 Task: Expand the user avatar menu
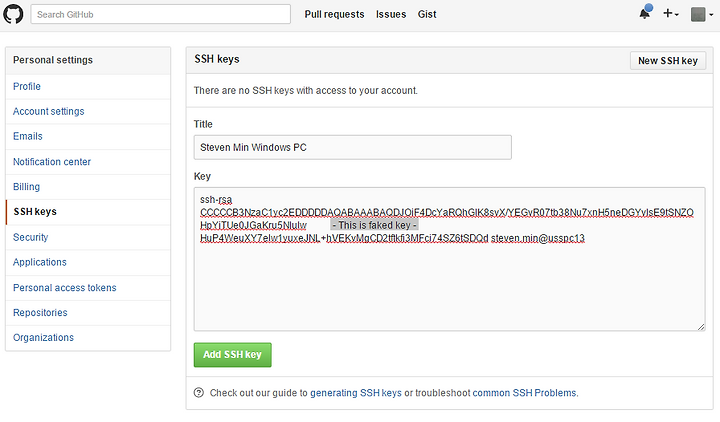[x=702, y=14]
